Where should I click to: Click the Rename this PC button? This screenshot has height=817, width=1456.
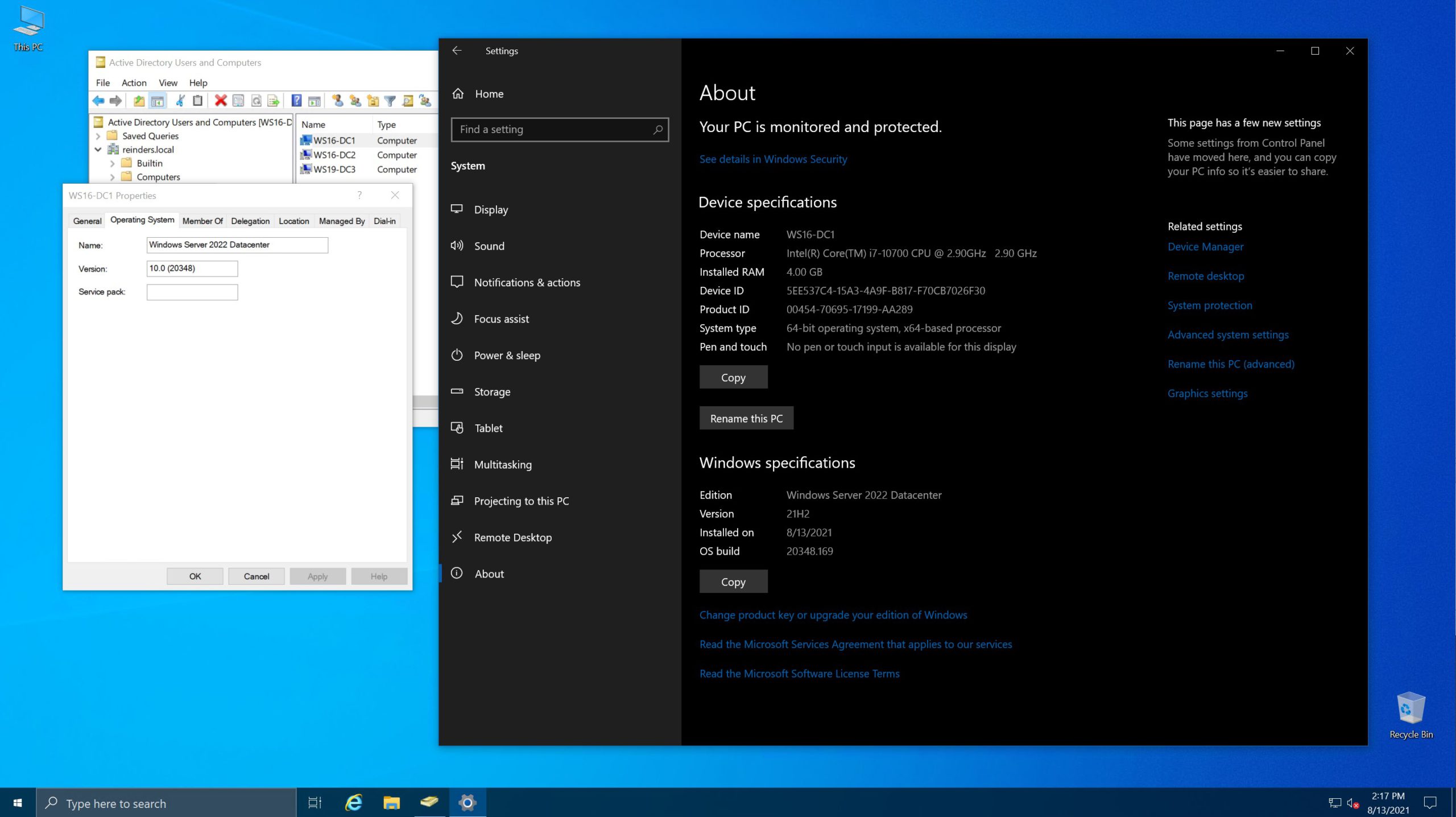746,418
